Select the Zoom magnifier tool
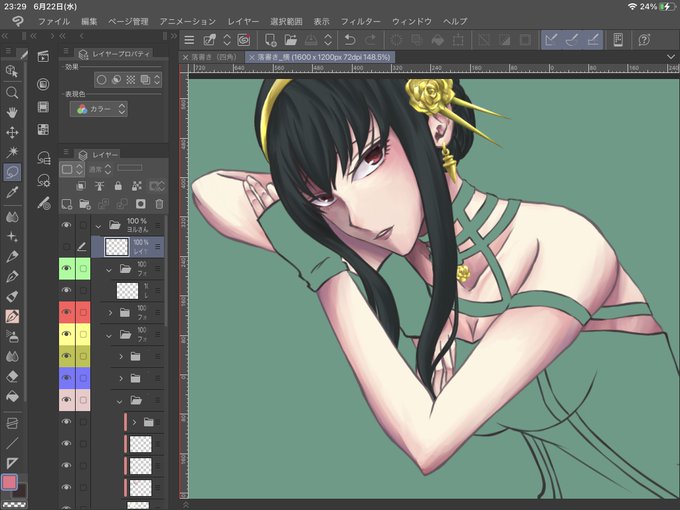 click(12, 92)
